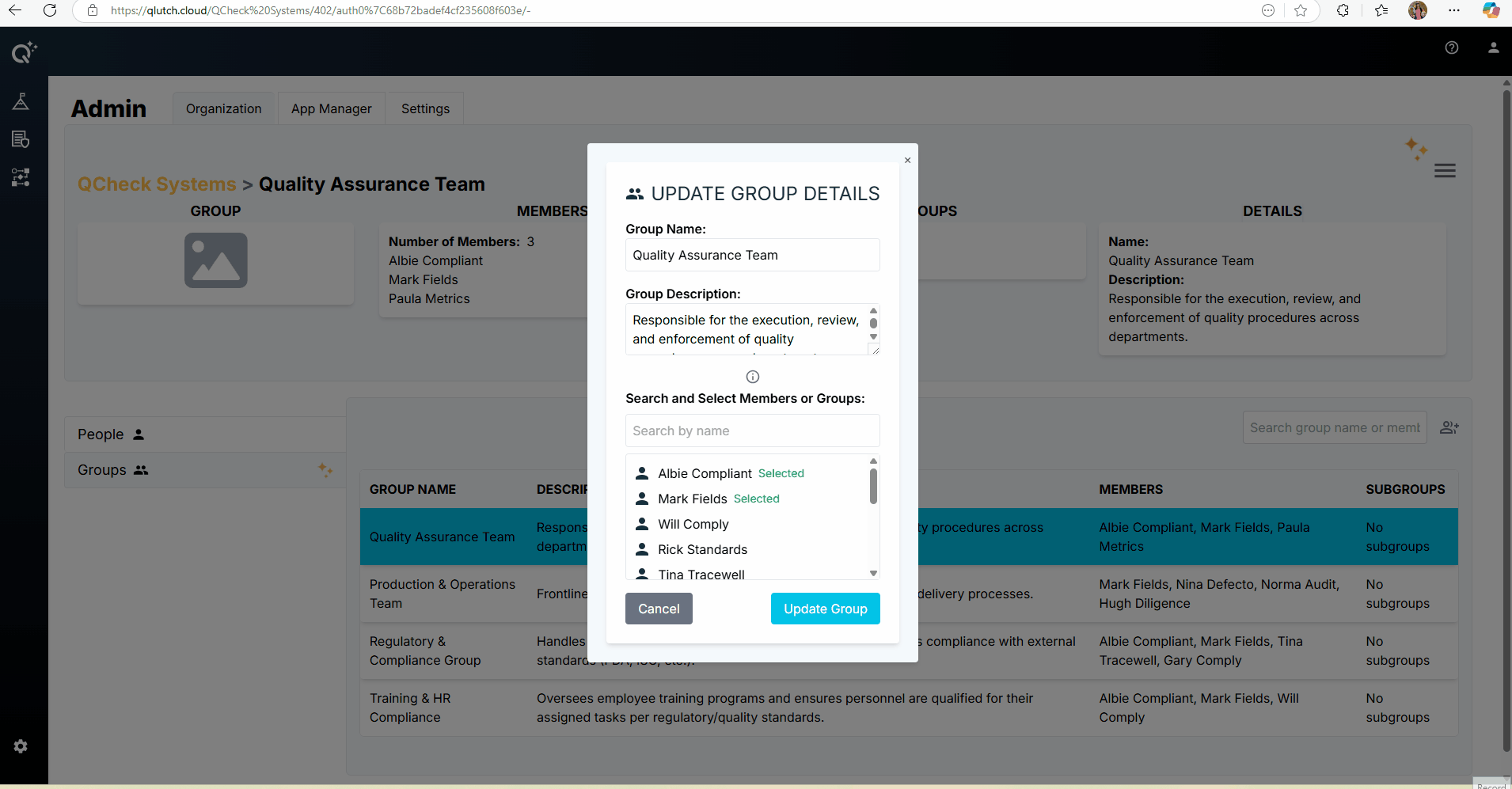This screenshot has height=789, width=1512.
Task: Switch to the App Manager tab
Action: point(331,108)
